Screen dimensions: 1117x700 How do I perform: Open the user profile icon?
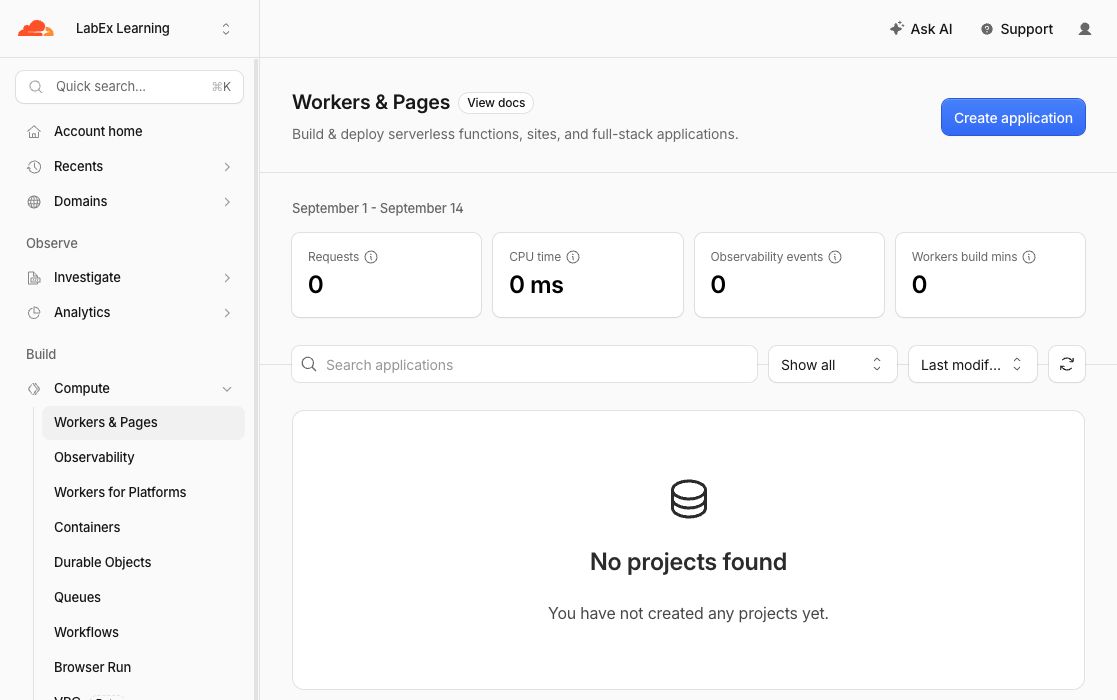tap(1084, 29)
